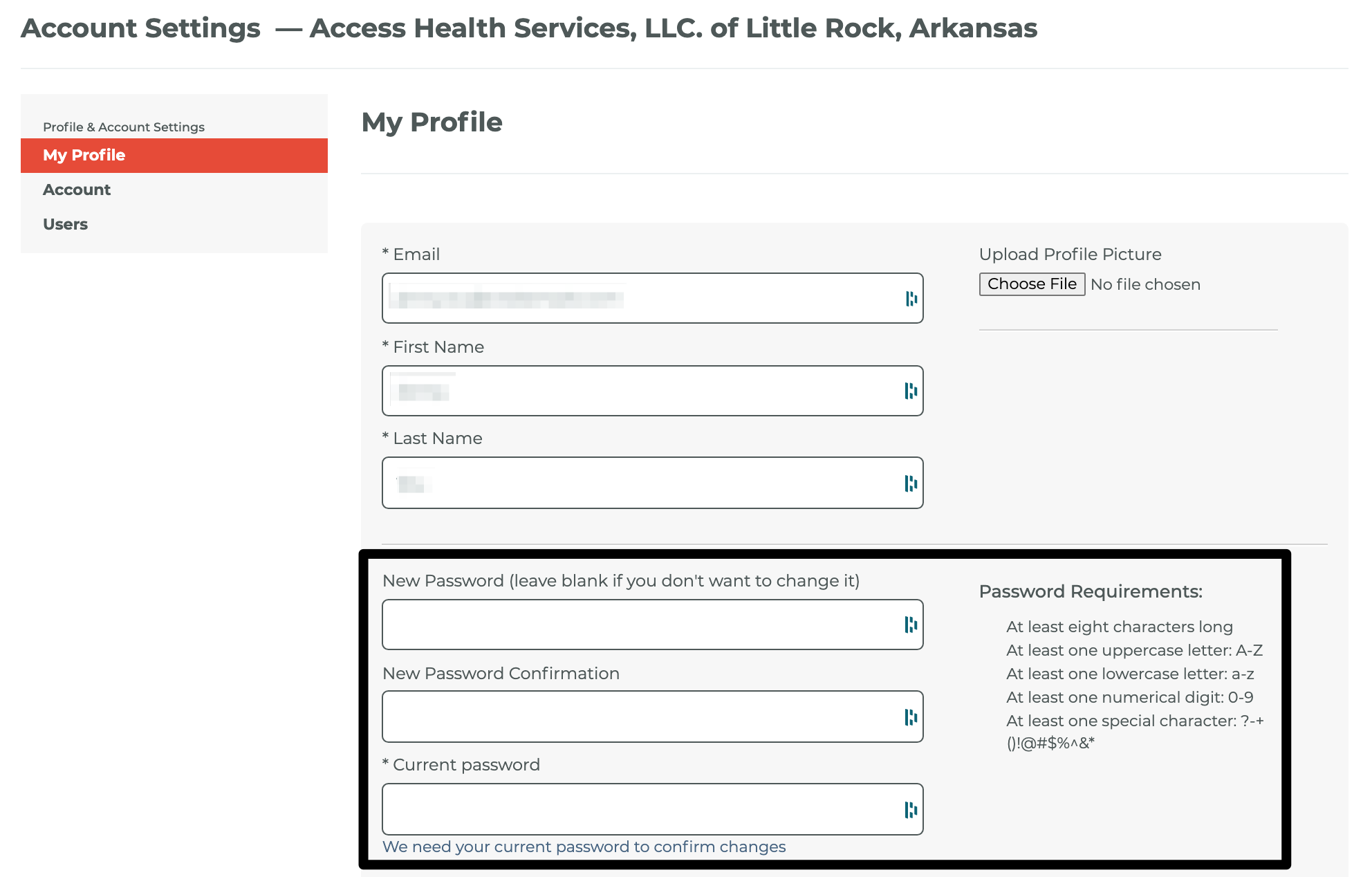
Task: Click the 'My Profile' page heading
Action: click(x=432, y=122)
